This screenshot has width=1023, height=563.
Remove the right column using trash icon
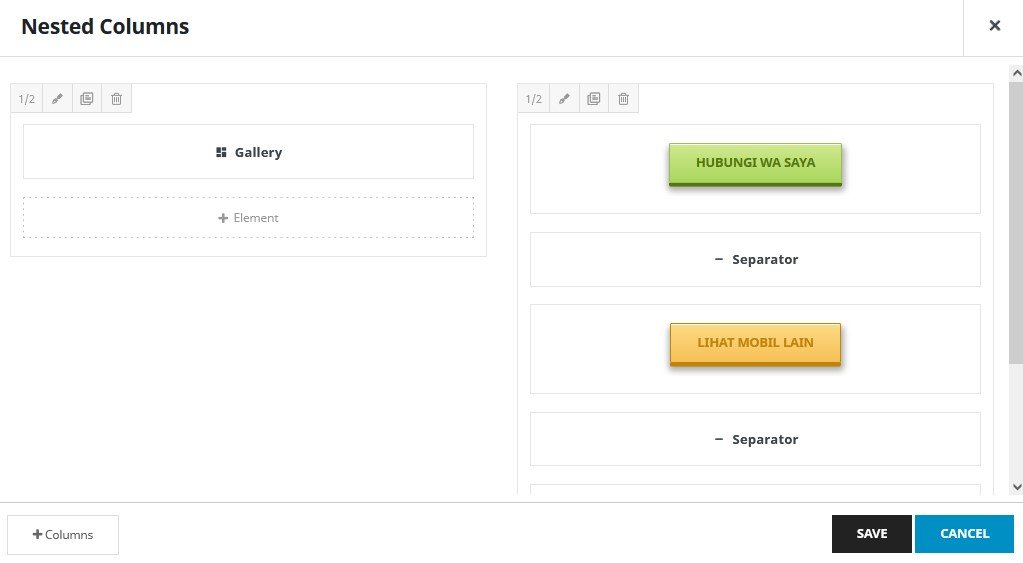[623, 99]
